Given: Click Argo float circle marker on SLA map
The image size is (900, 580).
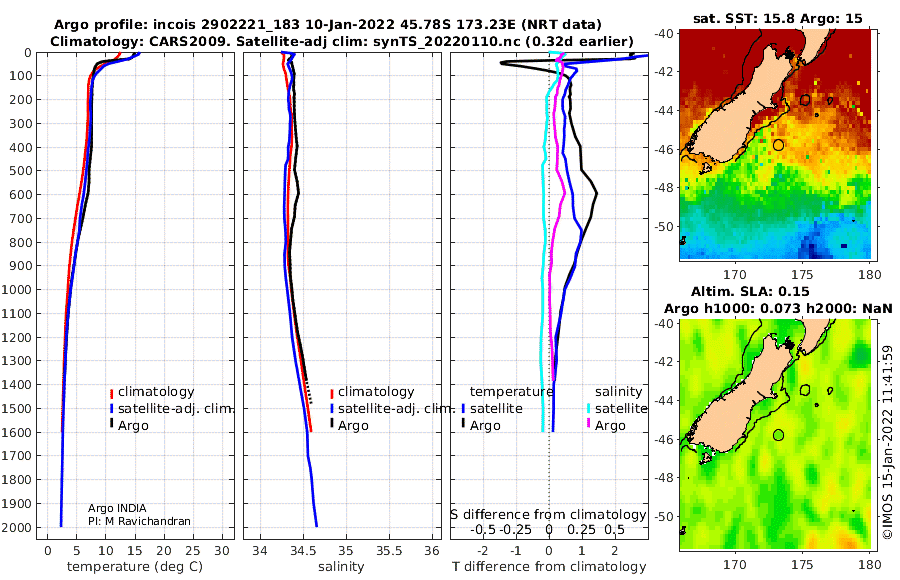Looking at the screenshot, I should pos(778,435).
